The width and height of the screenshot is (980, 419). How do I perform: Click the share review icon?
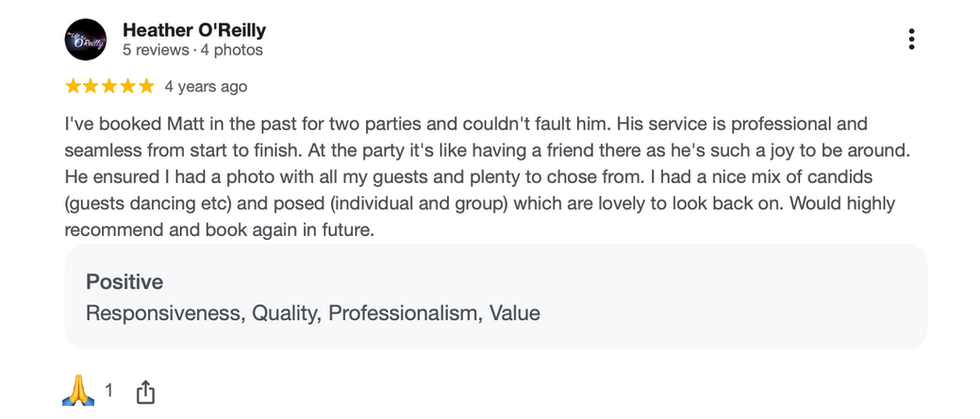coord(145,390)
